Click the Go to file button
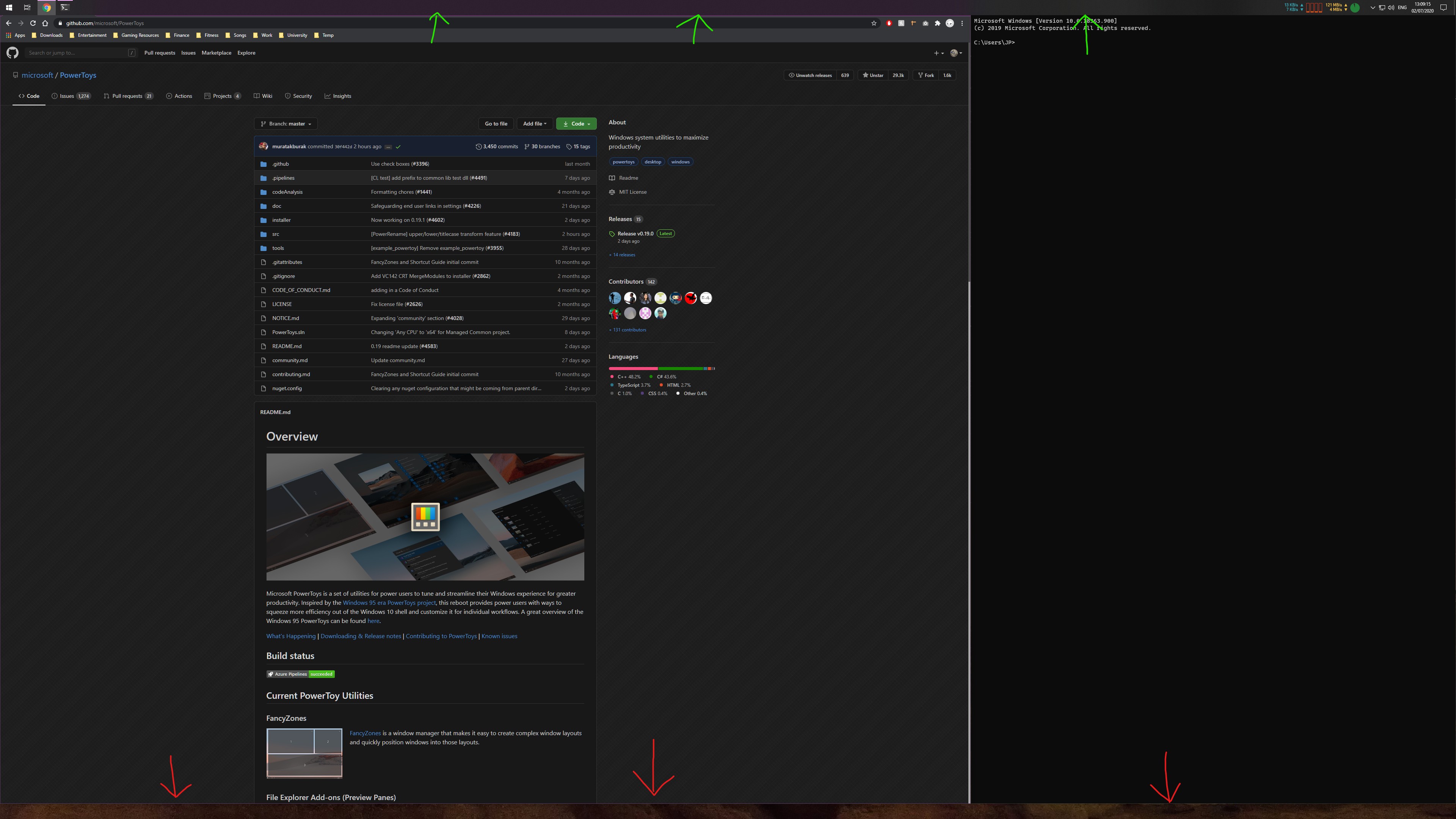Viewport: 1456px width, 819px height. 496,124
